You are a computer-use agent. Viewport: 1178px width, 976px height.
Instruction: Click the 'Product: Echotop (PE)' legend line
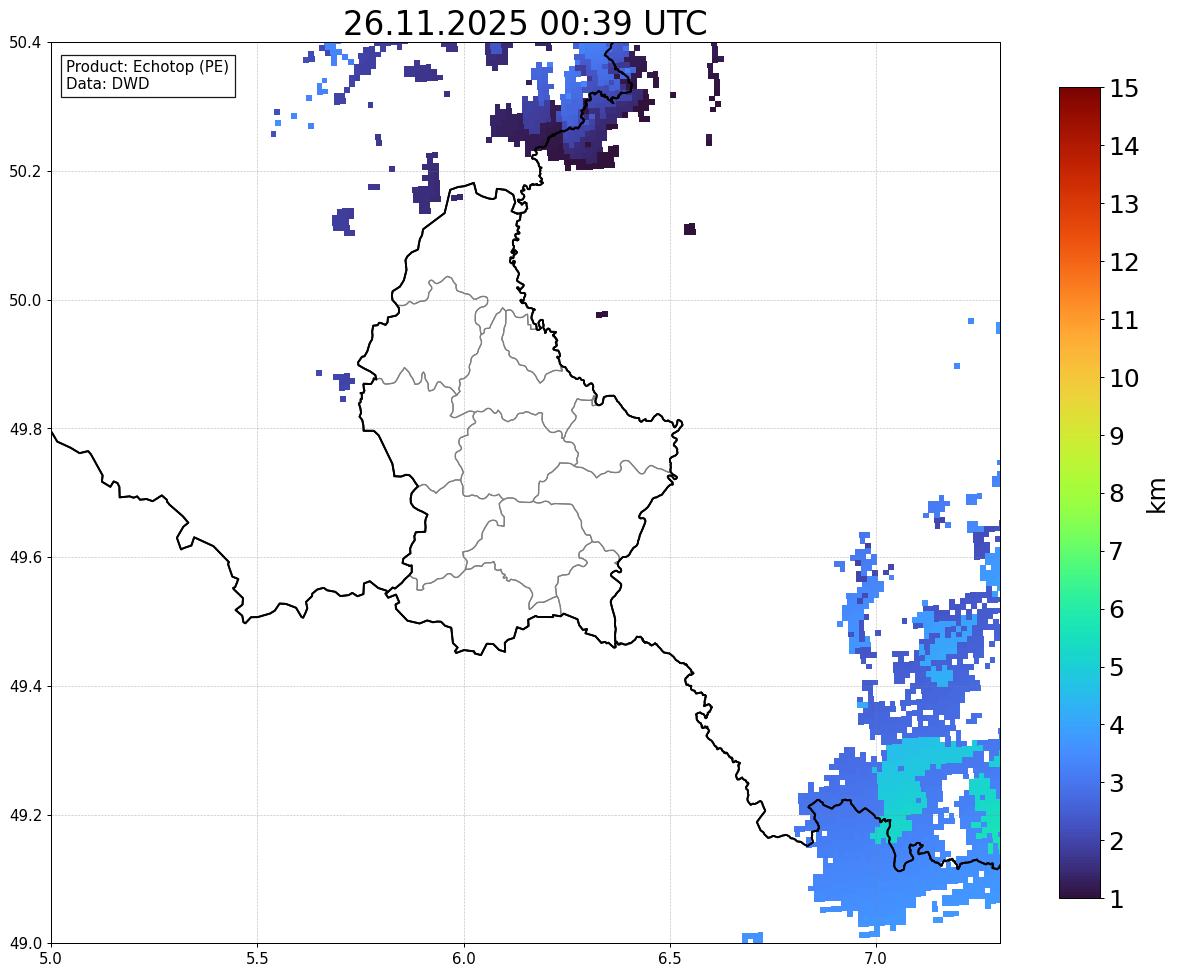[147, 67]
